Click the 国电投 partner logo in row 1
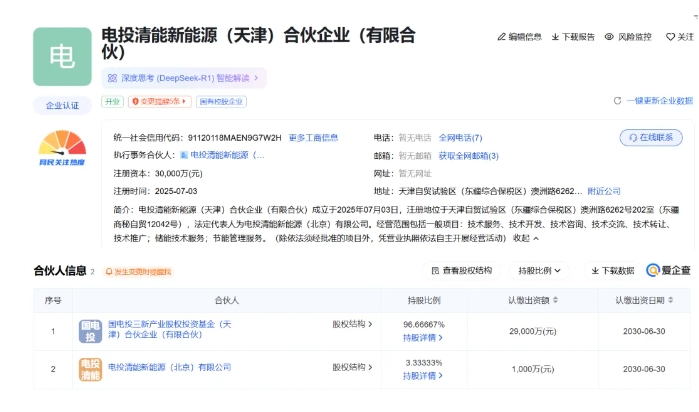 pos(91,331)
